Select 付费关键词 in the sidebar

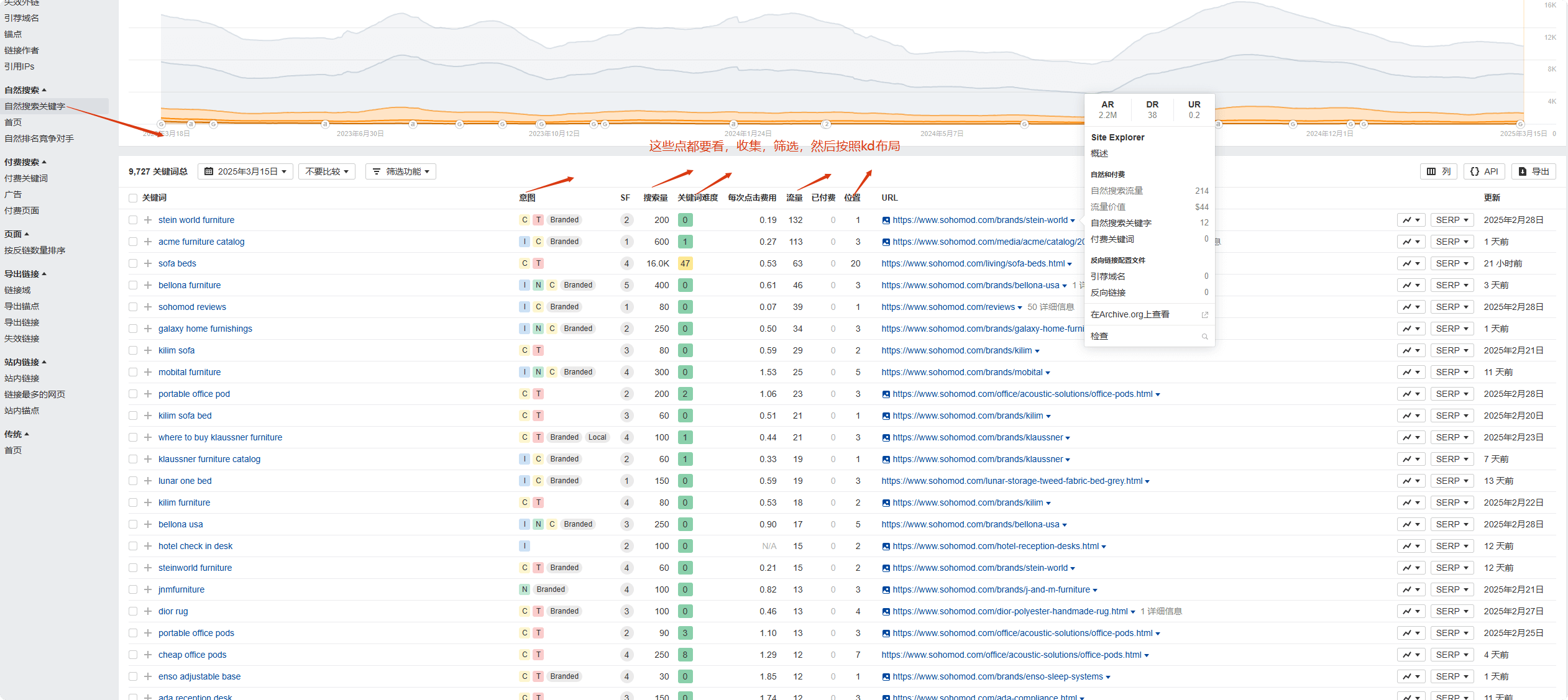[26, 178]
